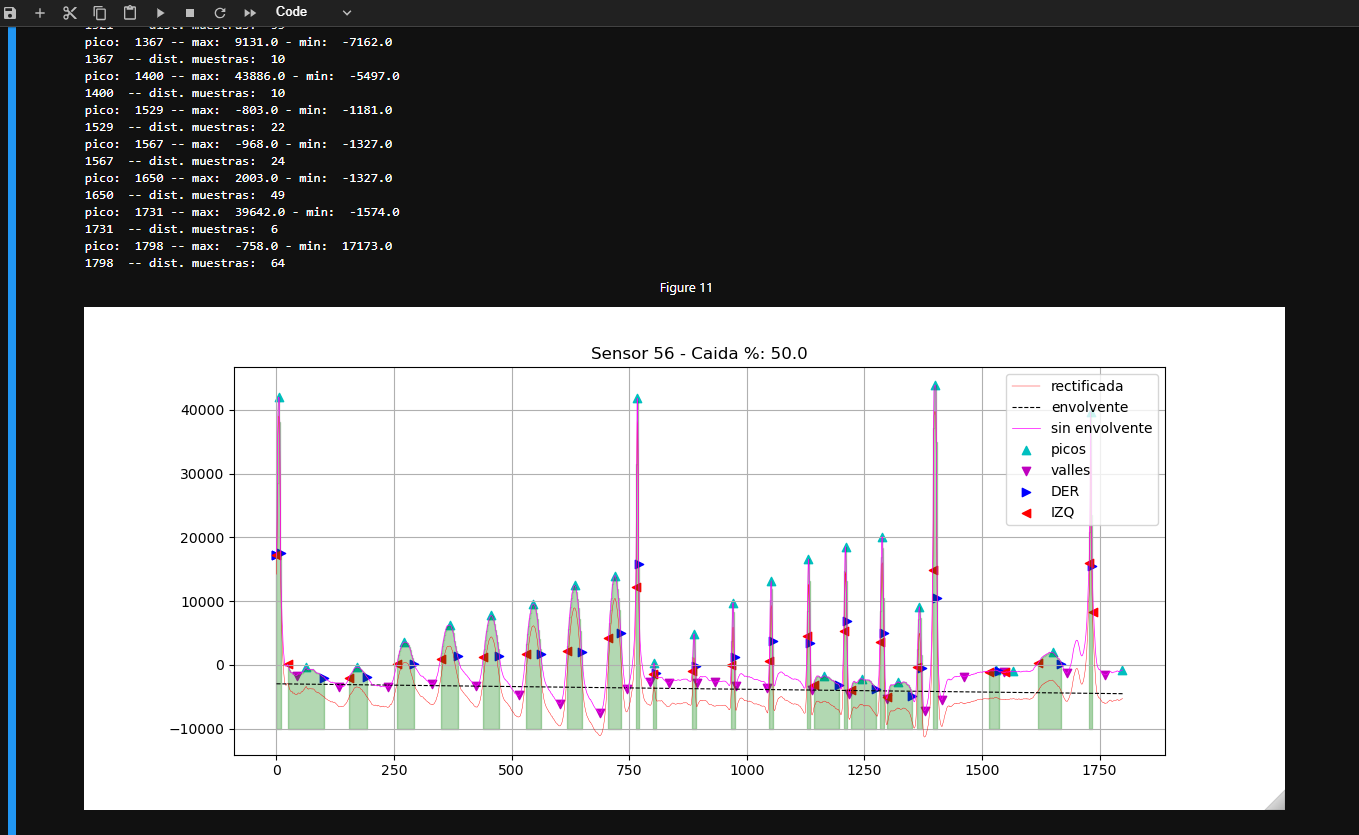Select output line pico: 1731 -- max: 39642.0

(242, 212)
